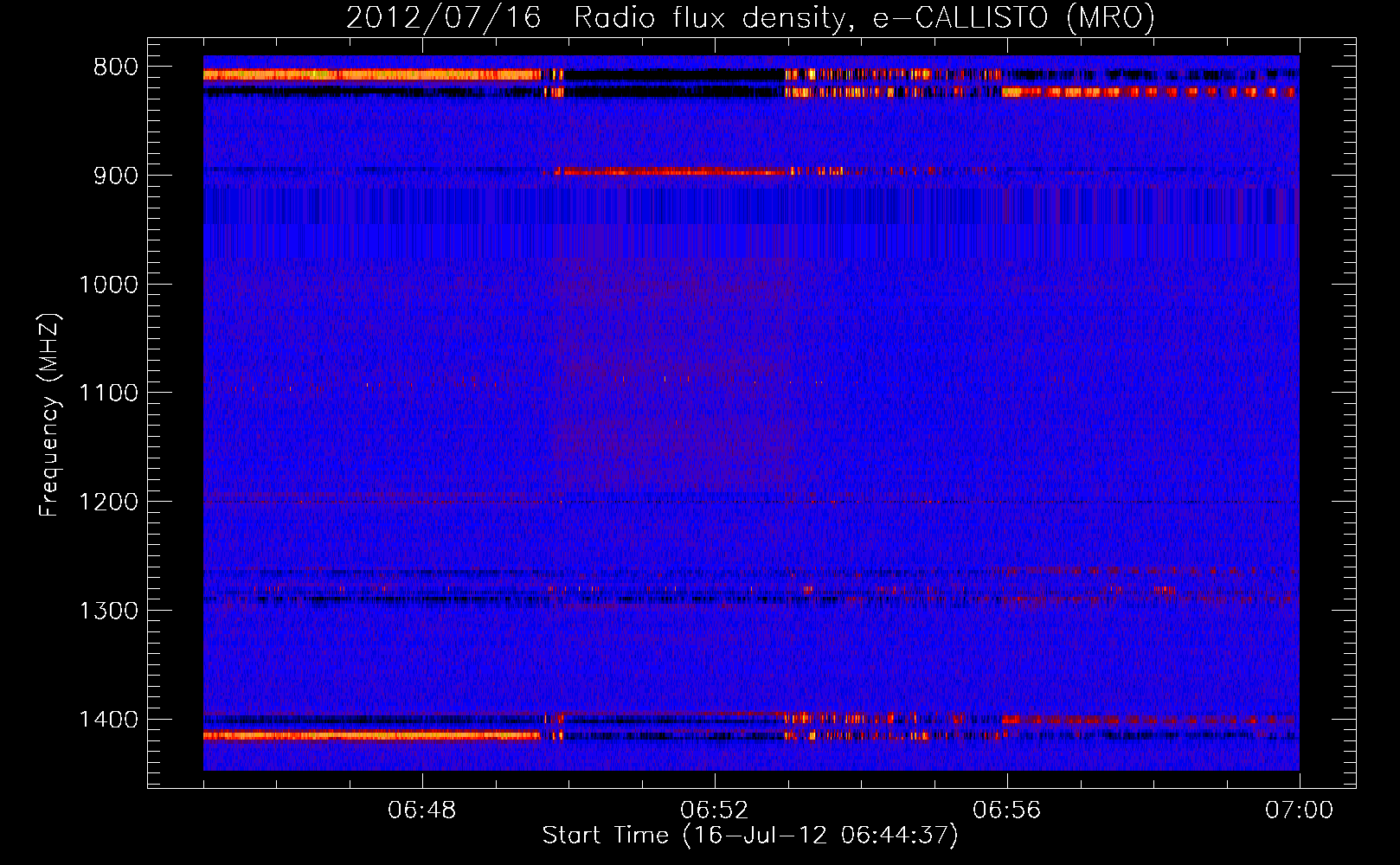The image size is (1400, 865).
Task: Click the 1300 frequency tick label
Action: click(108, 611)
